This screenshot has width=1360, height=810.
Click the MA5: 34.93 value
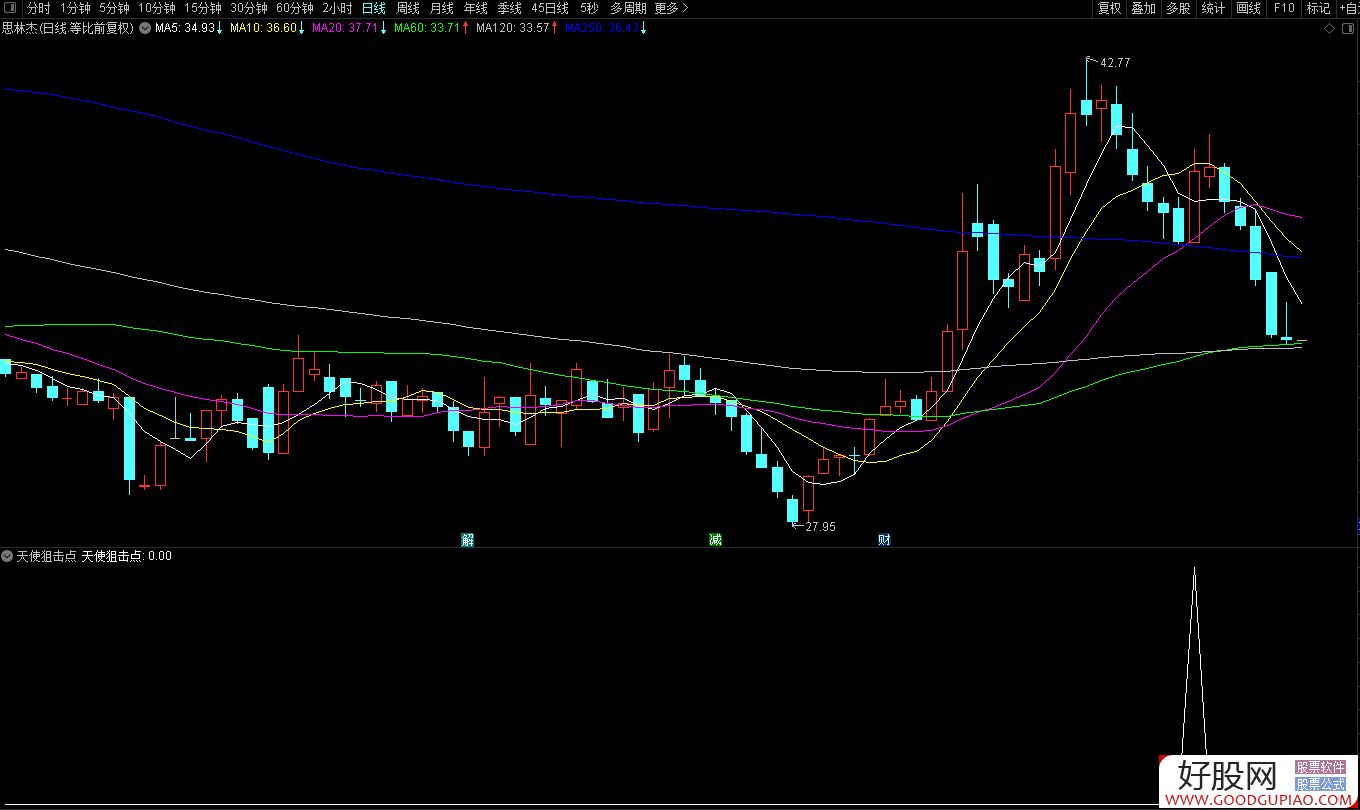(185, 28)
